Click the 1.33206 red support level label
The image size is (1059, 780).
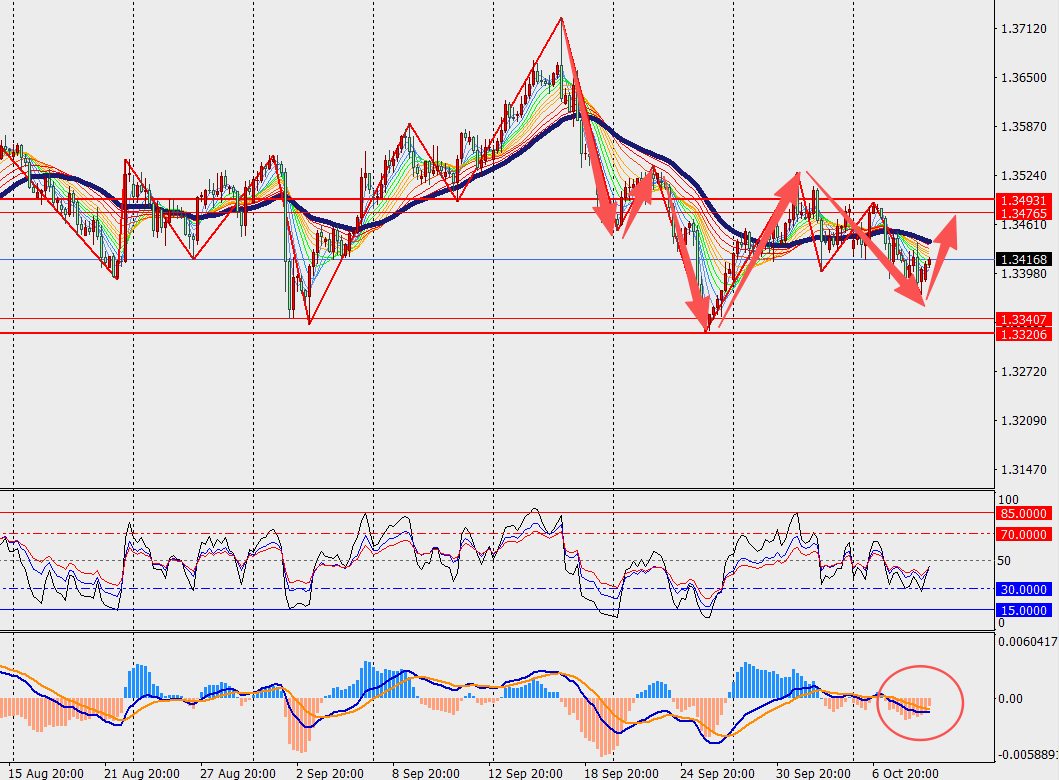click(x=1023, y=334)
